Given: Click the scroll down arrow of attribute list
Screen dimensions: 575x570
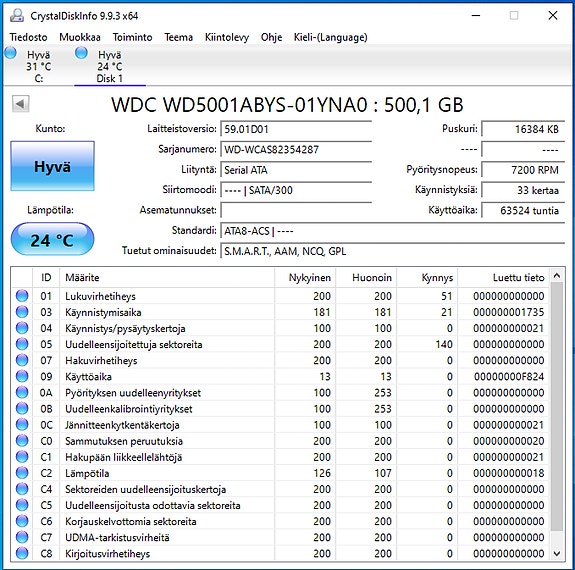Looking at the screenshot, I should [x=557, y=553].
